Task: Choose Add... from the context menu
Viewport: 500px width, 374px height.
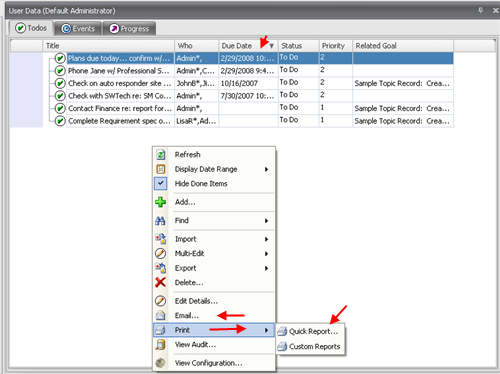Action: [214, 202]
